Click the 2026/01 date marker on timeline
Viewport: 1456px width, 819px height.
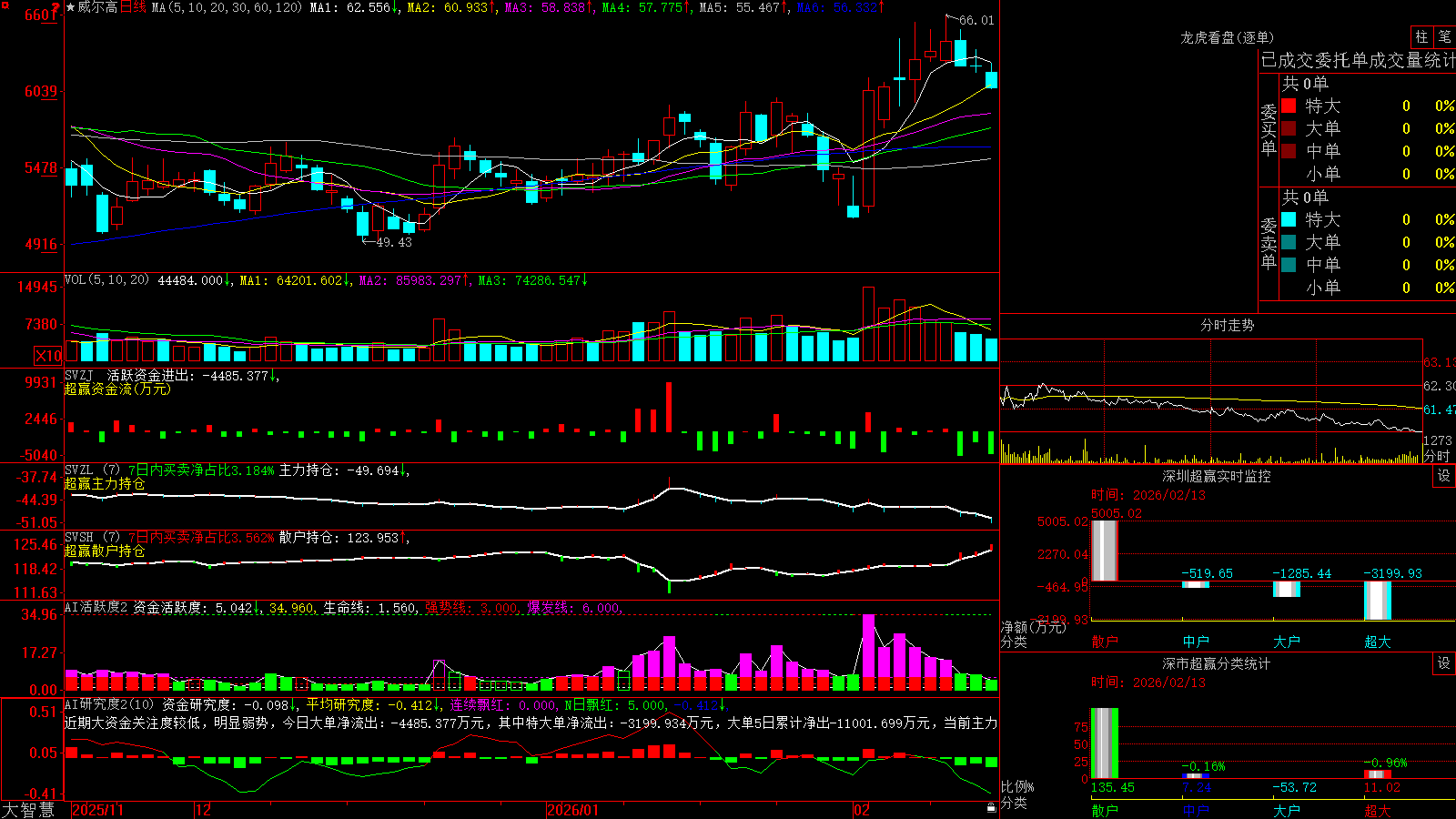tap(572, 810)
